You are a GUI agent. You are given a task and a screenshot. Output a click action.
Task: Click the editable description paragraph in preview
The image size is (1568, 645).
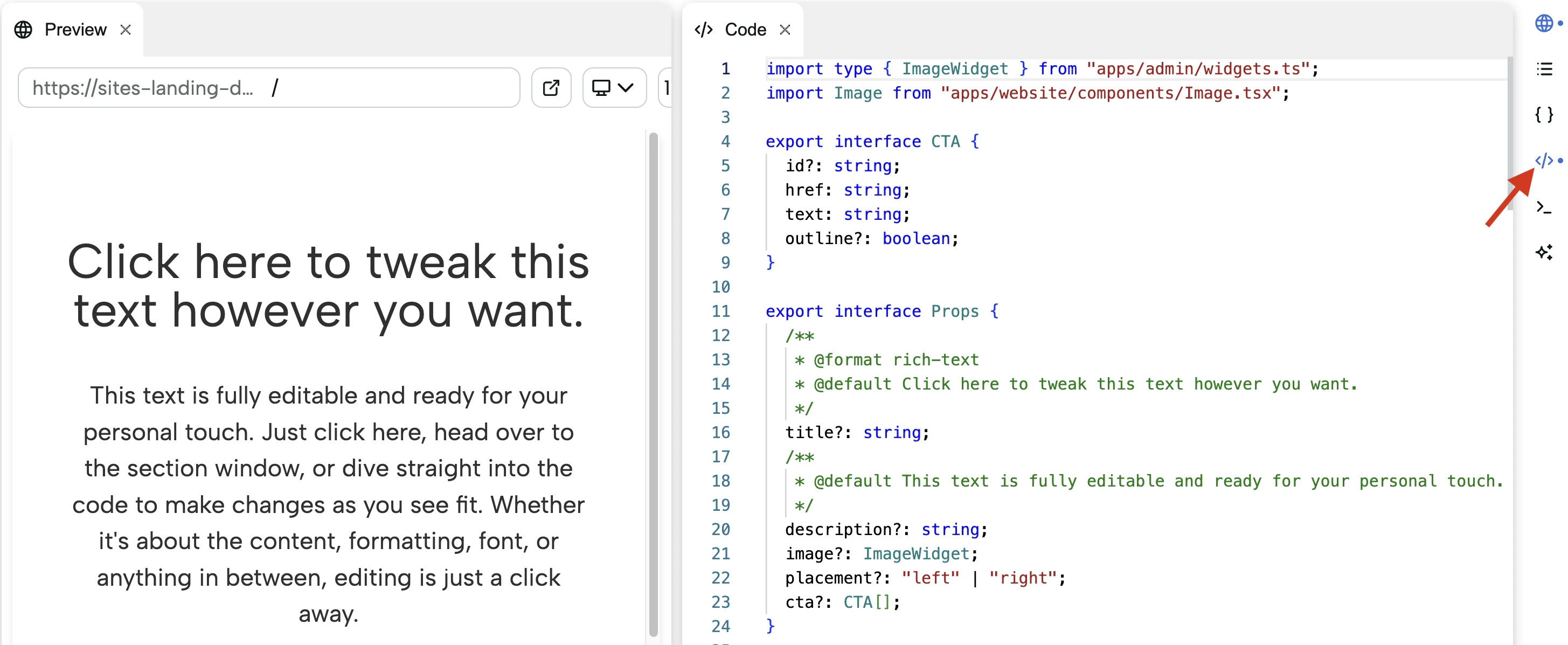(328, 504)
